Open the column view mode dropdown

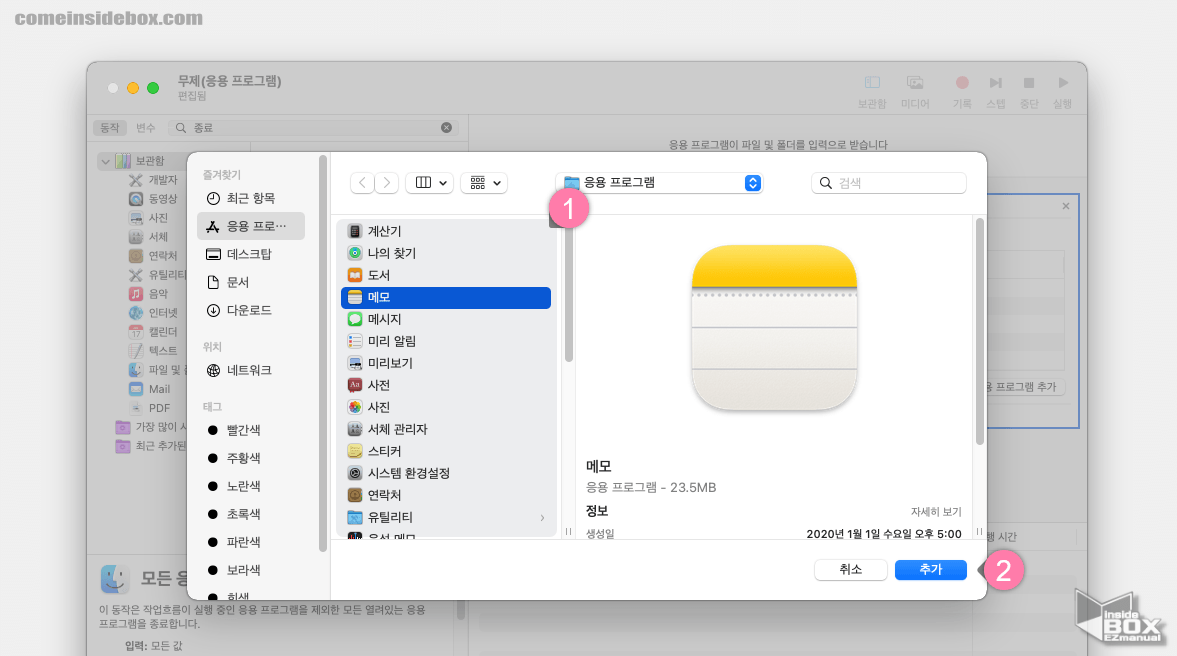[429, 182]
